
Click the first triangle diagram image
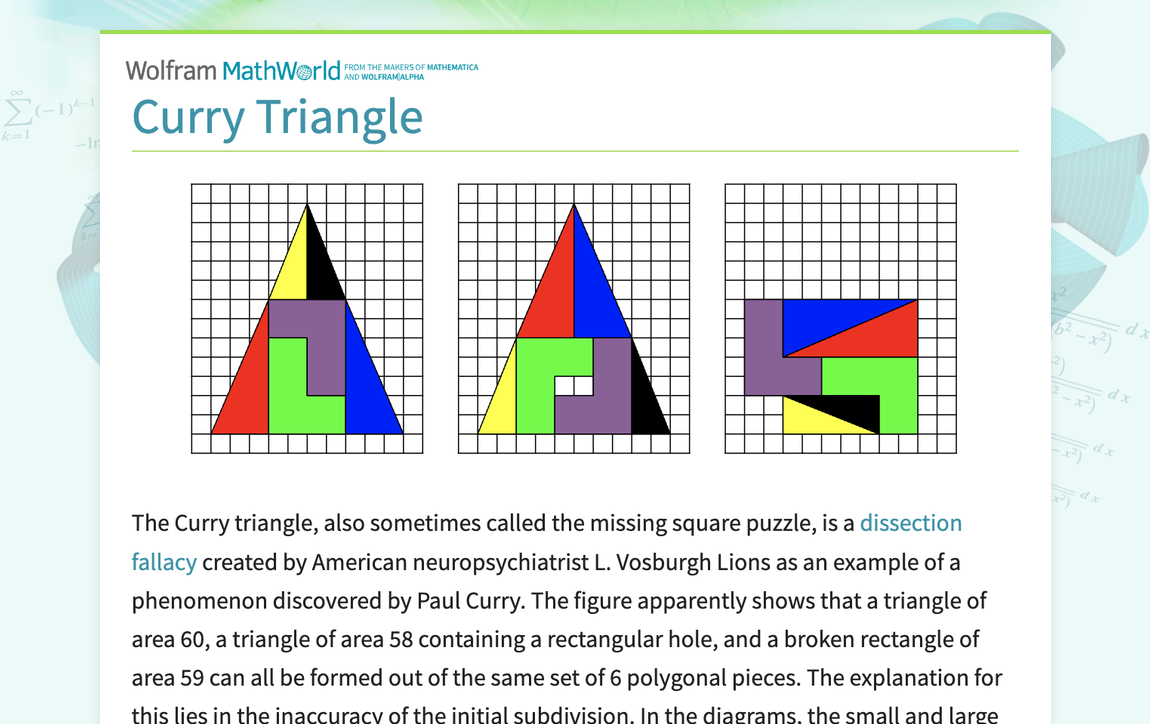[x=306, y=318]
